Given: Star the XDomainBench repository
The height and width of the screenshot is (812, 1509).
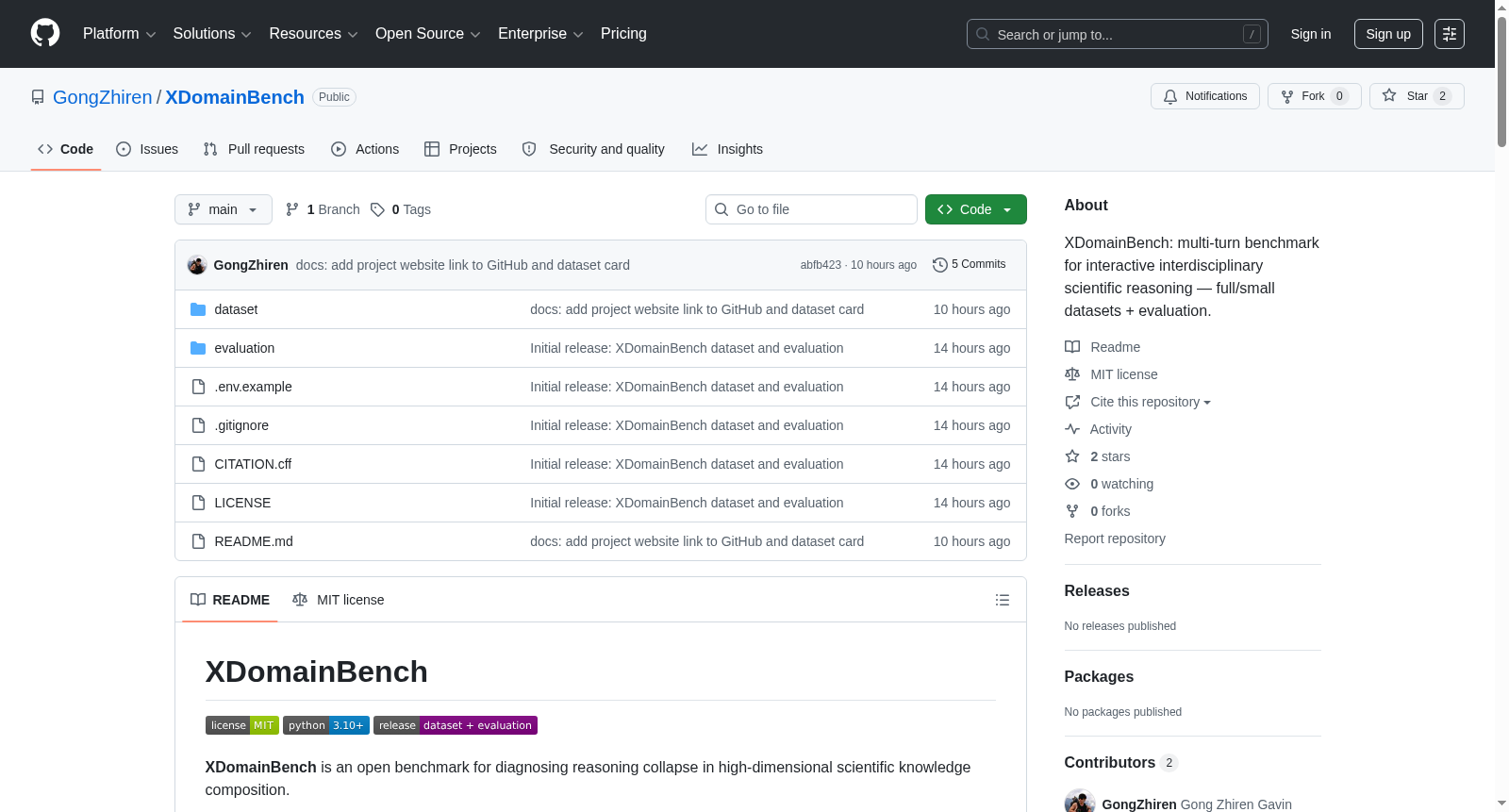Looking at the screenshot, I should (x=1417, y=96).
